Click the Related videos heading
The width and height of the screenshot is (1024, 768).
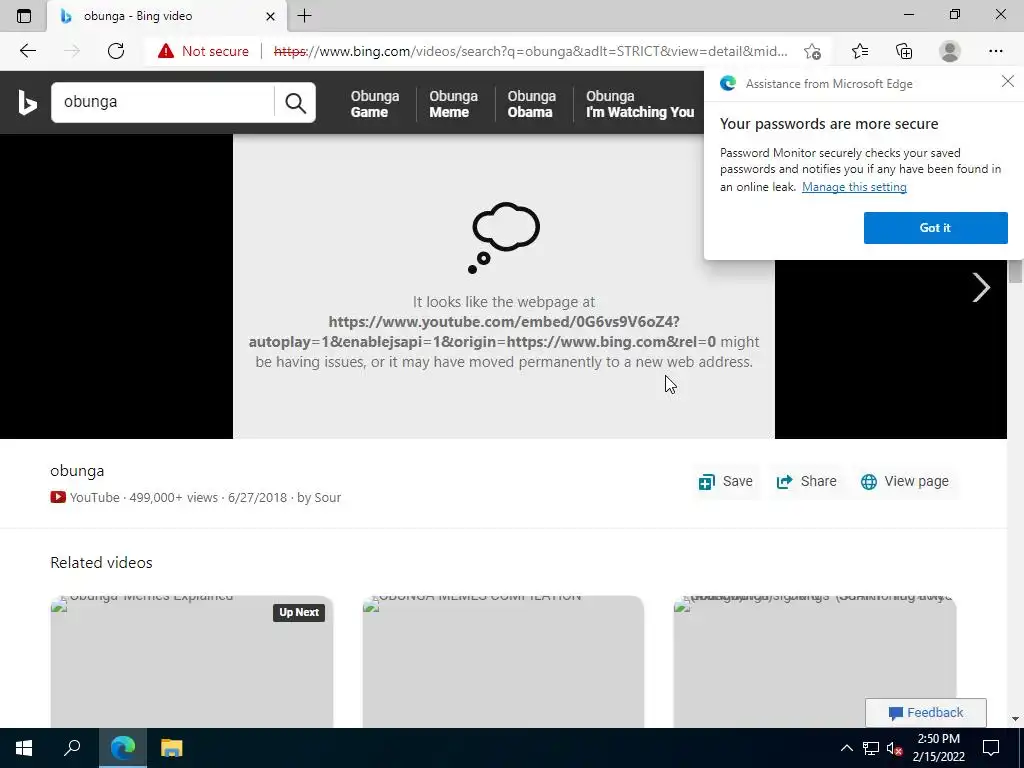(101, 563)
